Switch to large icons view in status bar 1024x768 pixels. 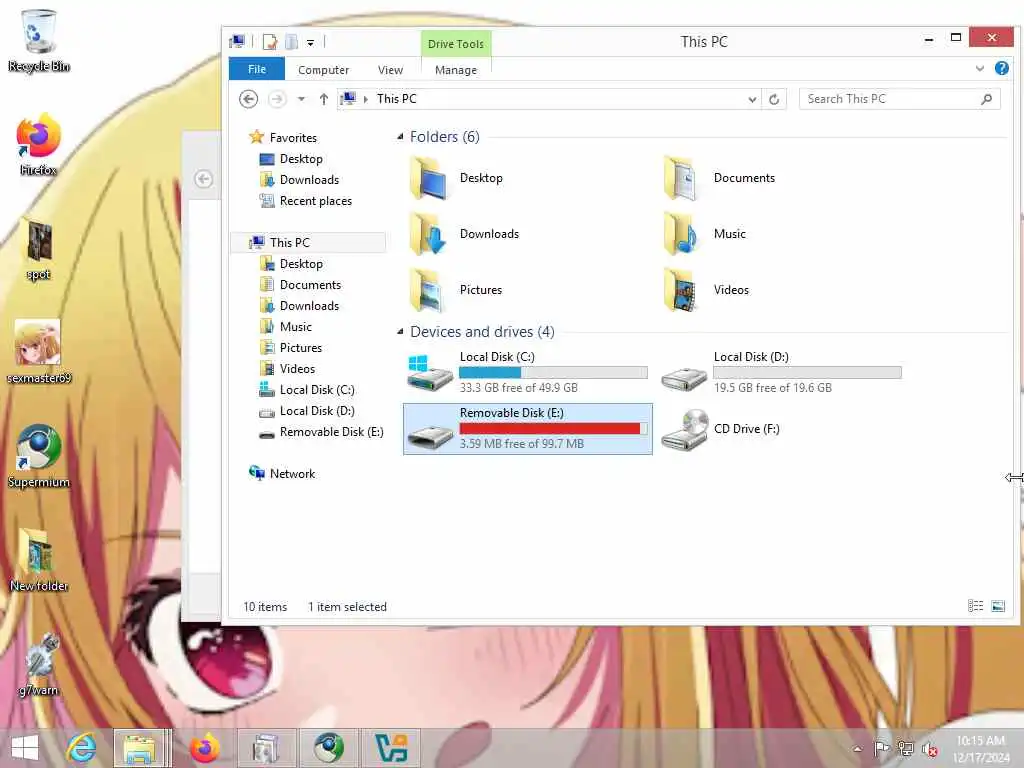pos(999,606)
